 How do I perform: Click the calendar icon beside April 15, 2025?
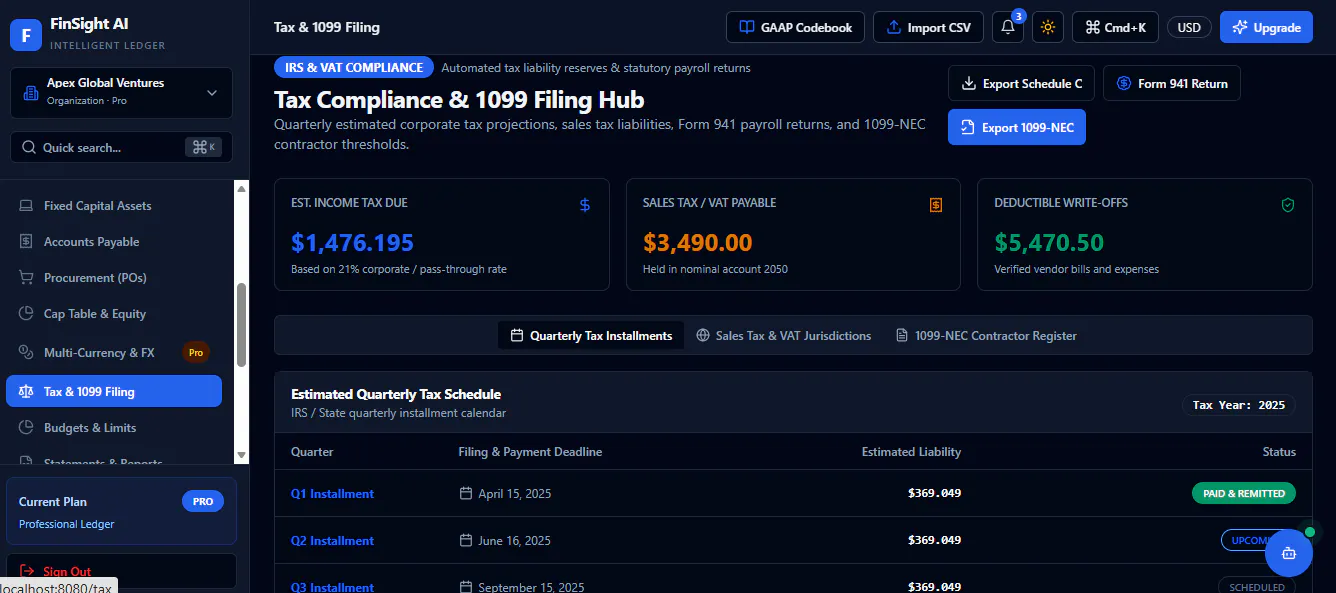pyautogui.click(x=466, y=494)
